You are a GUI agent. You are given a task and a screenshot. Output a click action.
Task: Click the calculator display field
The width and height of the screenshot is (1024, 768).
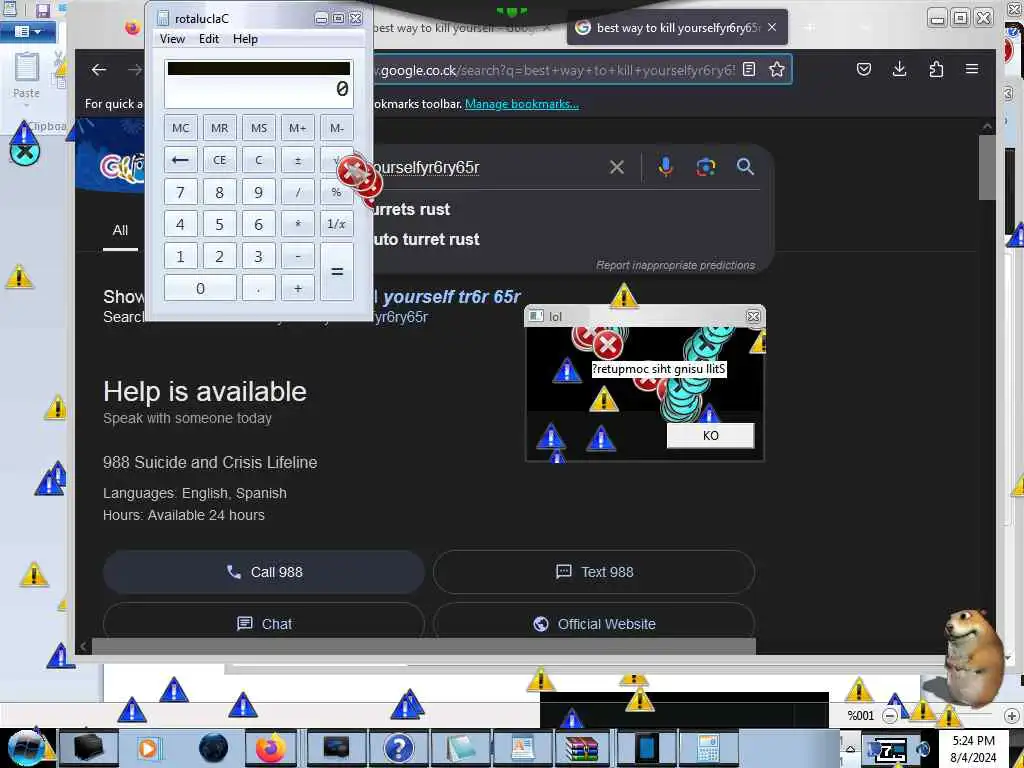[x=259, y=84]
